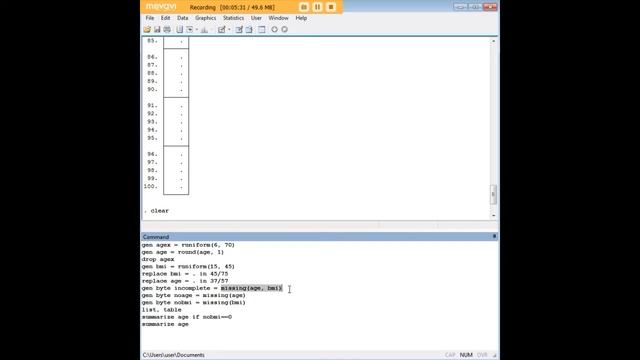Pause the Movavi recording
640x360 pixels.
click(x=318, y=7)
